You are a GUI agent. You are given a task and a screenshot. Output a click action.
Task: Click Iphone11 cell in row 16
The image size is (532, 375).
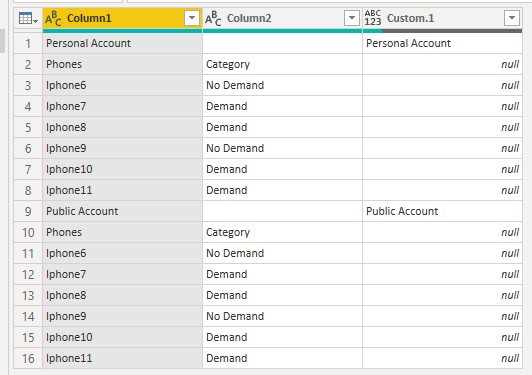coord(122,358)
